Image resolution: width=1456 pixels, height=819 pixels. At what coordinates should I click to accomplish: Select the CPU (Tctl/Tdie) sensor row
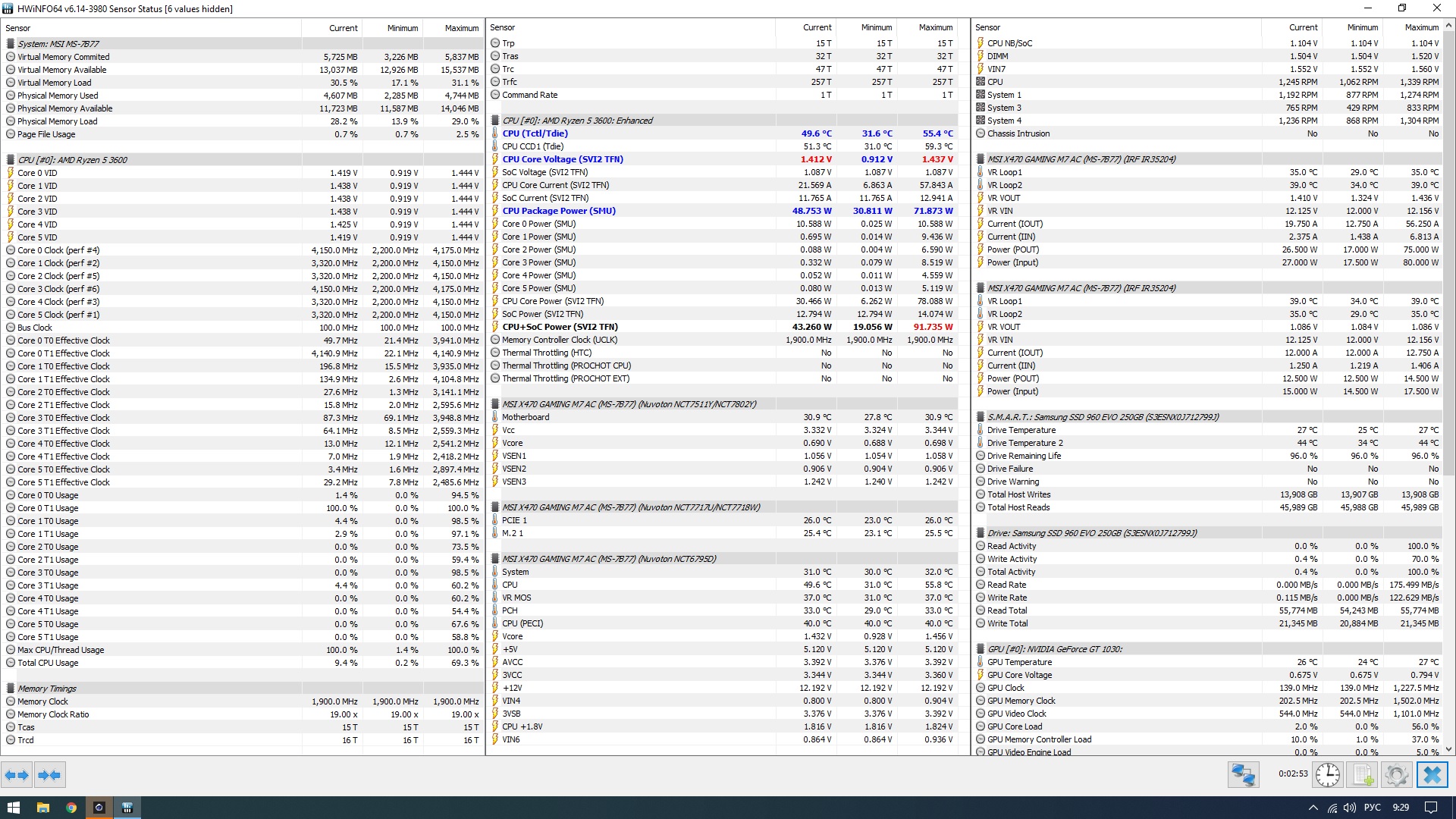[x=535, y=133]
